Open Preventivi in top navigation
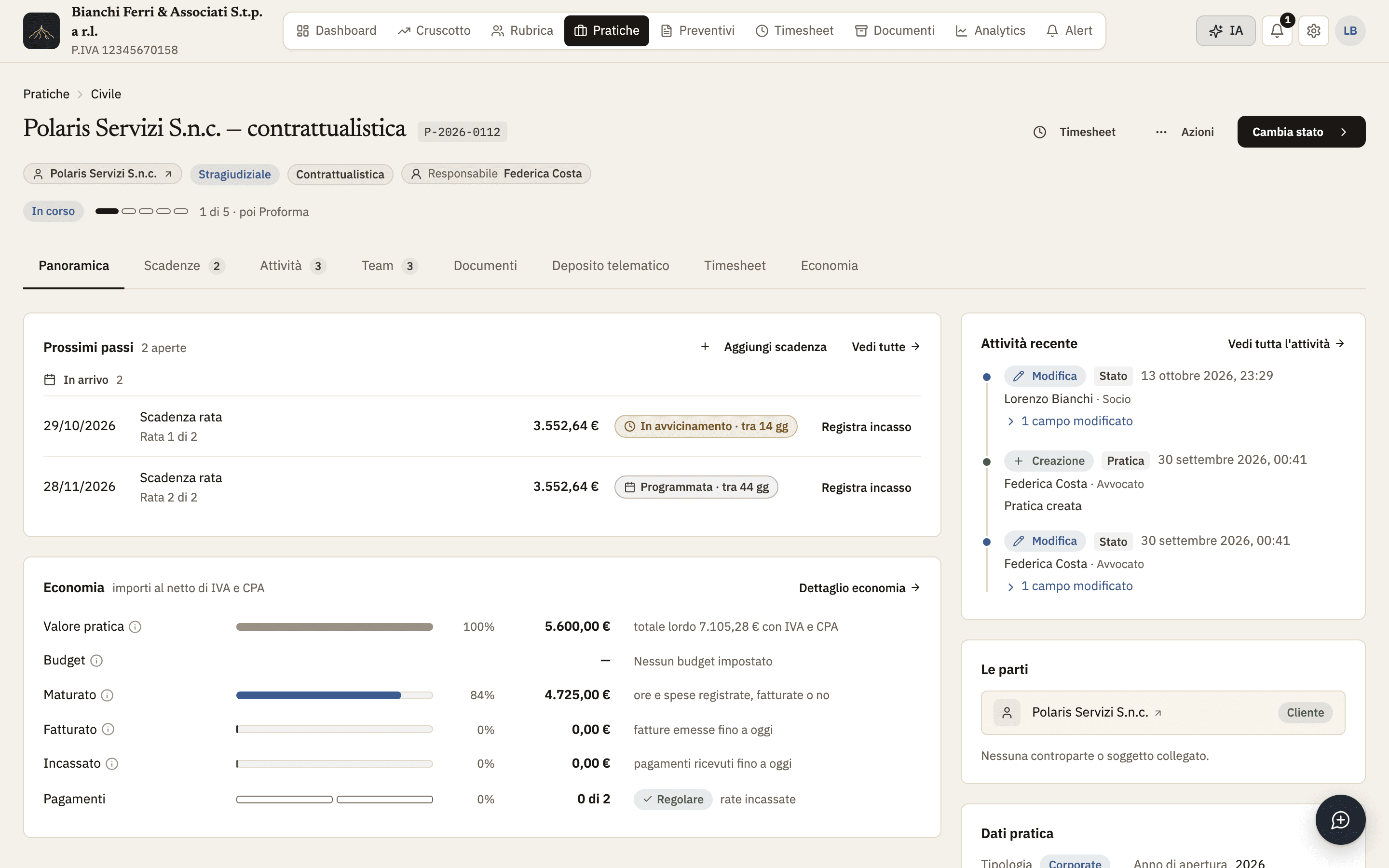This screenshot has height=868, width=1389. [697, 30]
